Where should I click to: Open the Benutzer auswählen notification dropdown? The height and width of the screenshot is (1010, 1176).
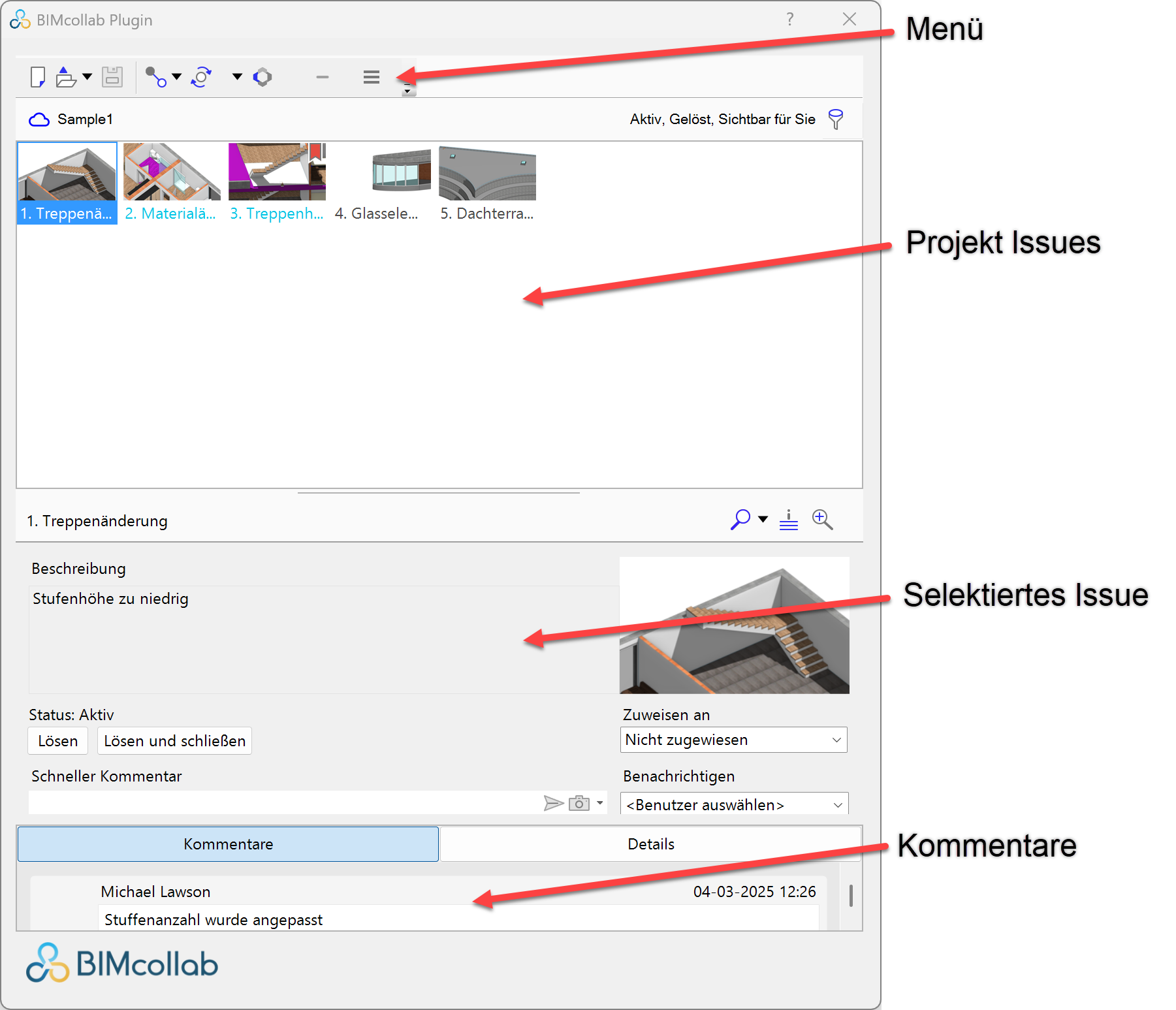[733, 805]
